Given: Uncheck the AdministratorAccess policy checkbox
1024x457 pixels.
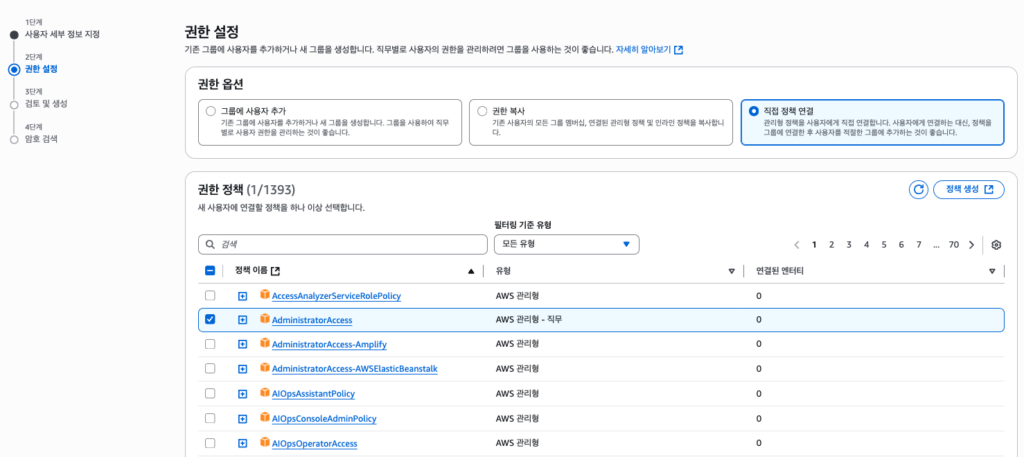Looking at the screenshot, I should [x=210, y=320].
